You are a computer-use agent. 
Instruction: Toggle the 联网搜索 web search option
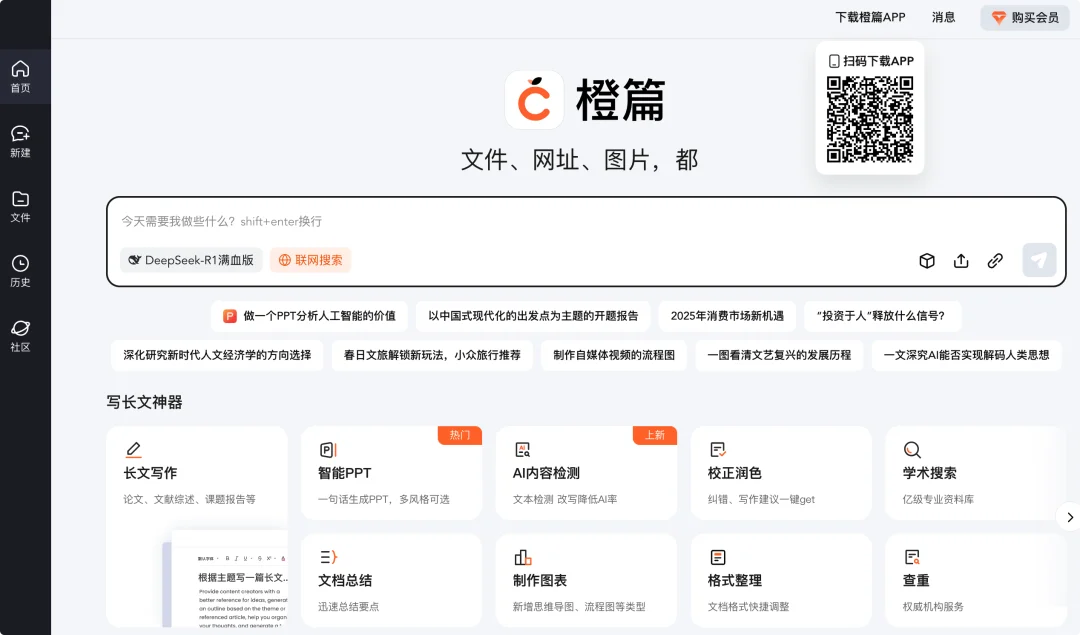pyautogui.click(x=311, y=260)
